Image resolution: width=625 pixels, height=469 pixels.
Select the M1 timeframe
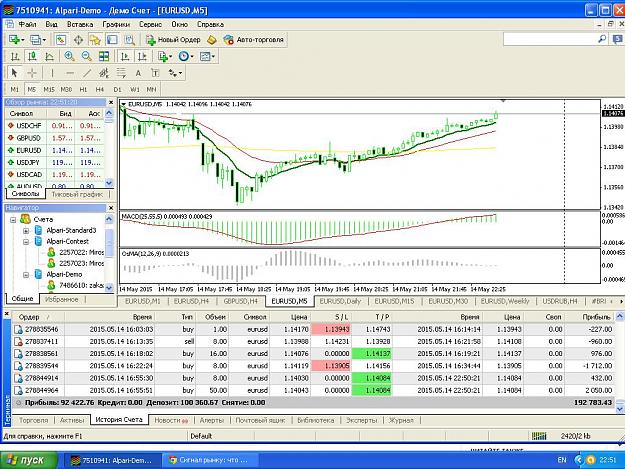15,89
